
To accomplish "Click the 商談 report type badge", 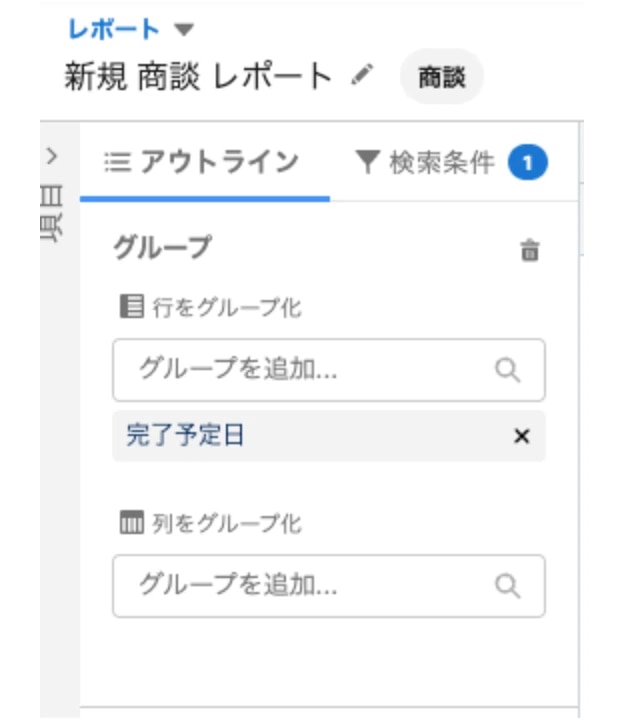I will click(x=441, y=77).
